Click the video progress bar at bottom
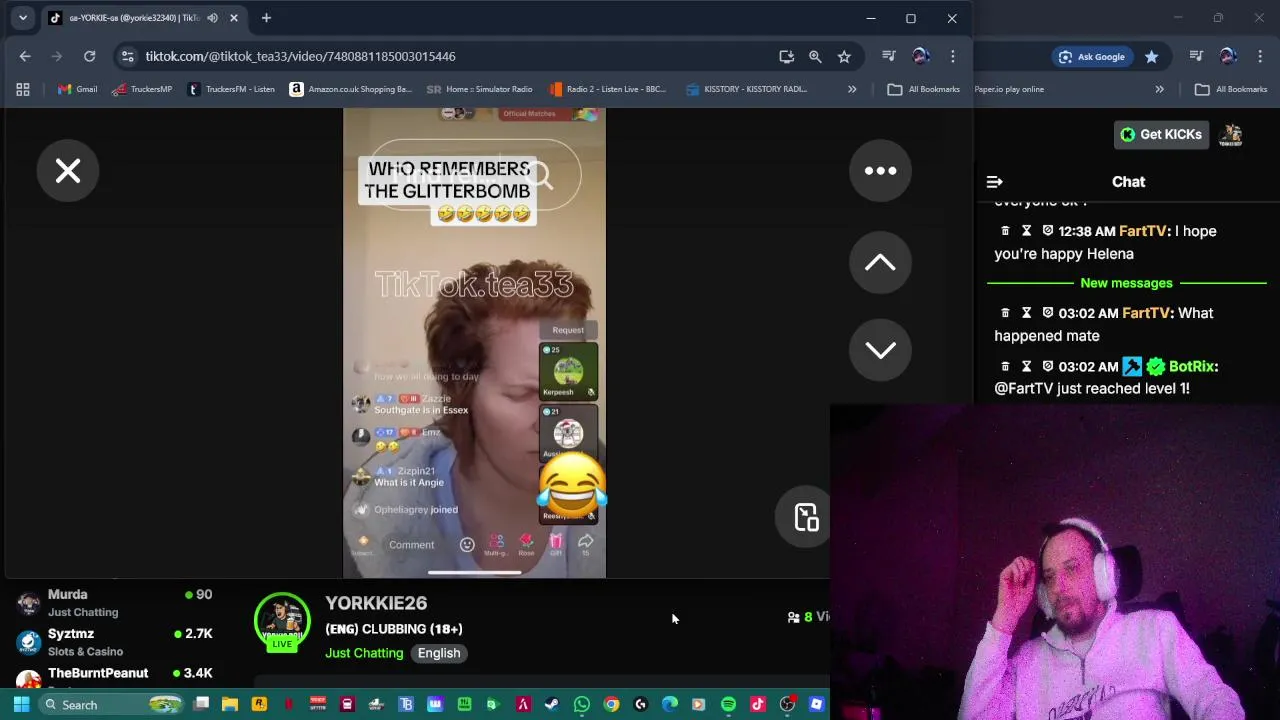Image resolution: width=1280 pixels, height=720 pixels. coord(475,573)
